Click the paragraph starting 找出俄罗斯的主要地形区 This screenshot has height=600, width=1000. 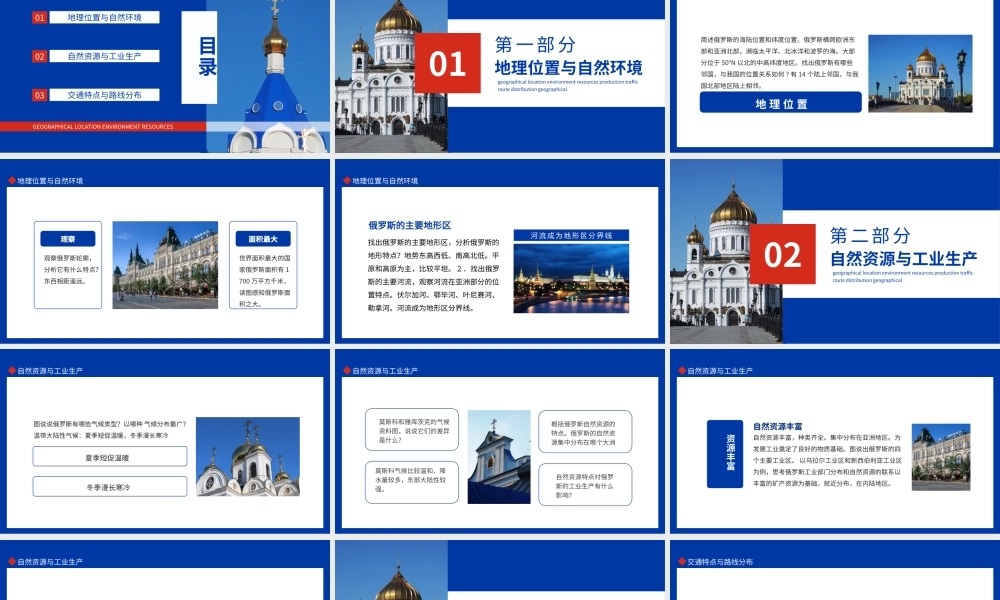click(x=434, y=275)
